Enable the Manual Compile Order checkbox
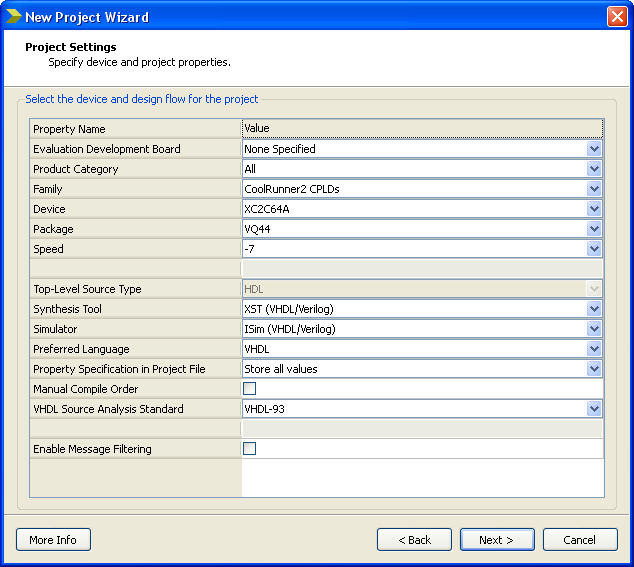The image size is (634, 567). [x=250, y=389]
